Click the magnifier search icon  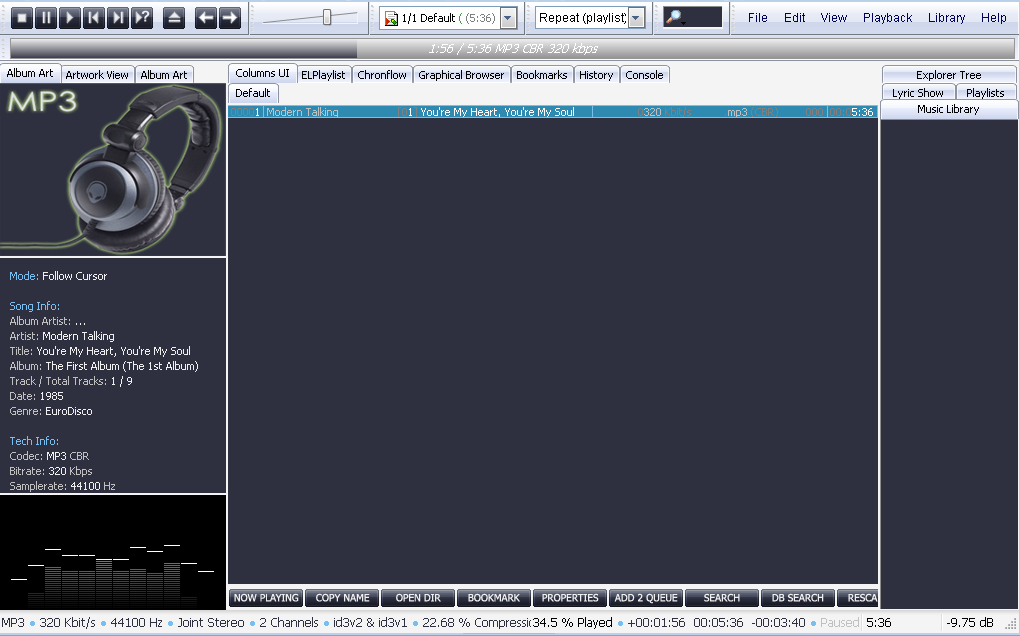click(x=675, y=17)
